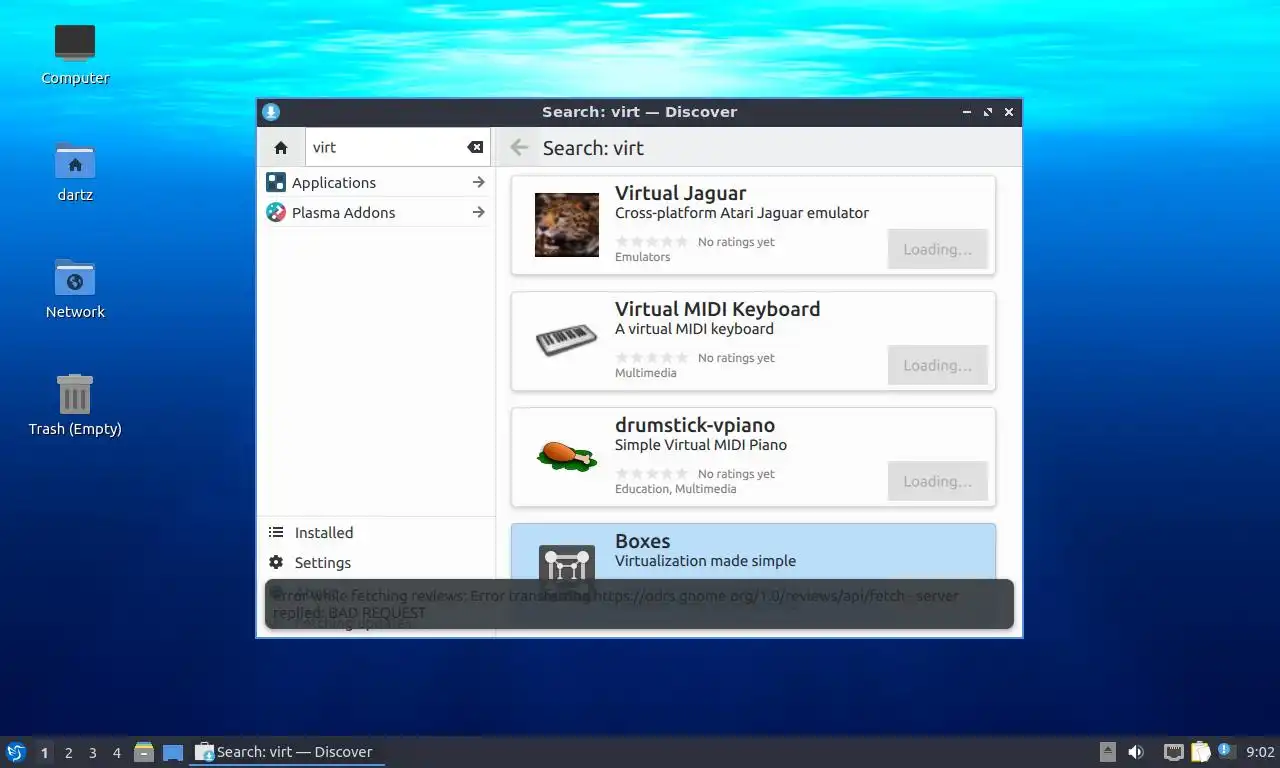The height and width of the screenshot is (768, 1280).
Task: Open the volume control tray icon
Action: pyautogui.click(x=1136, y=752)
